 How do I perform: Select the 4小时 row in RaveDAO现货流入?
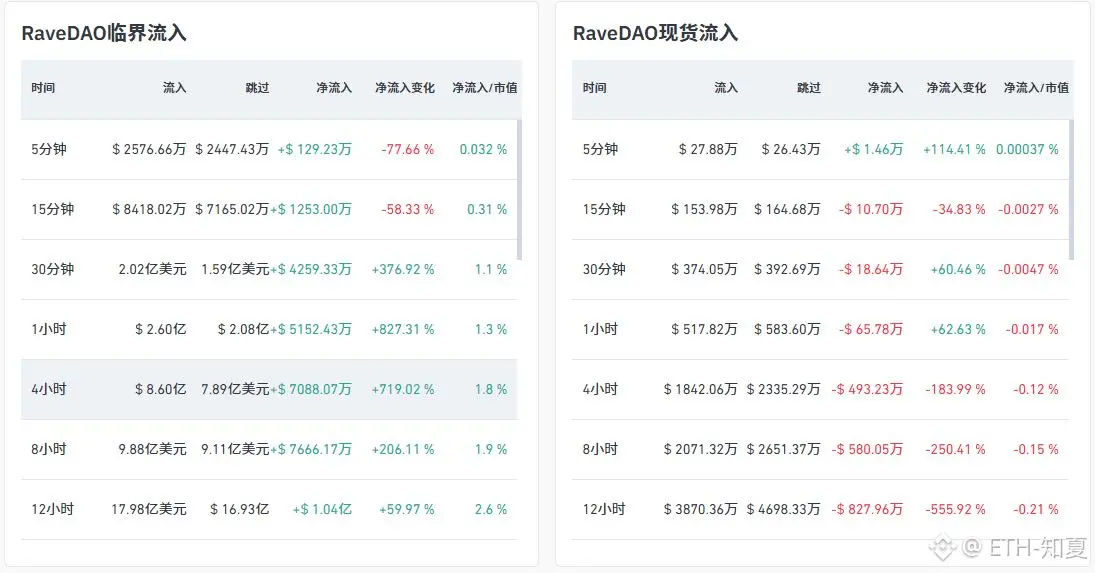click(821, 389)
